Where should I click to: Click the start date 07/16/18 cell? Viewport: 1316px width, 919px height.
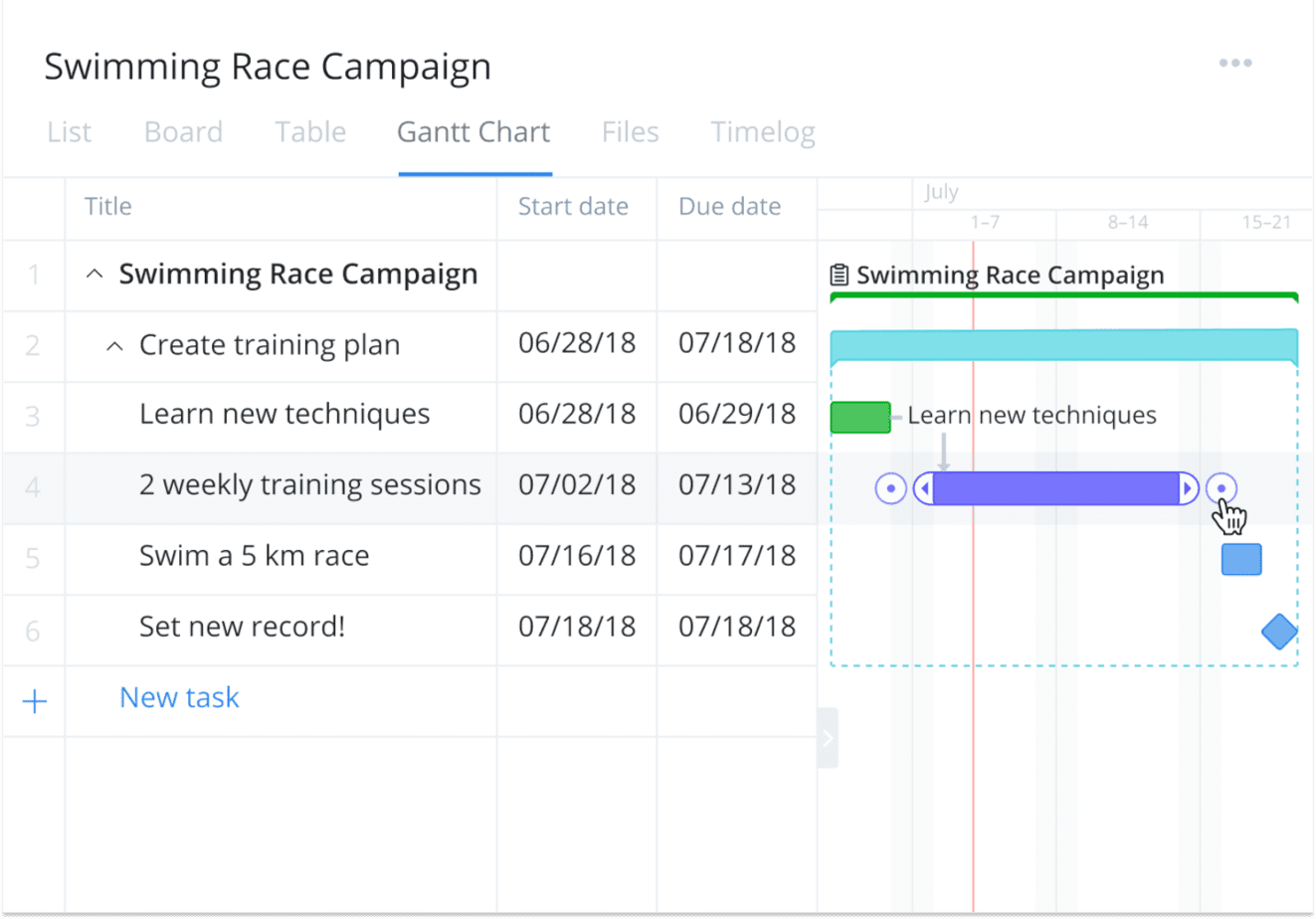click(x=577, y=555)
